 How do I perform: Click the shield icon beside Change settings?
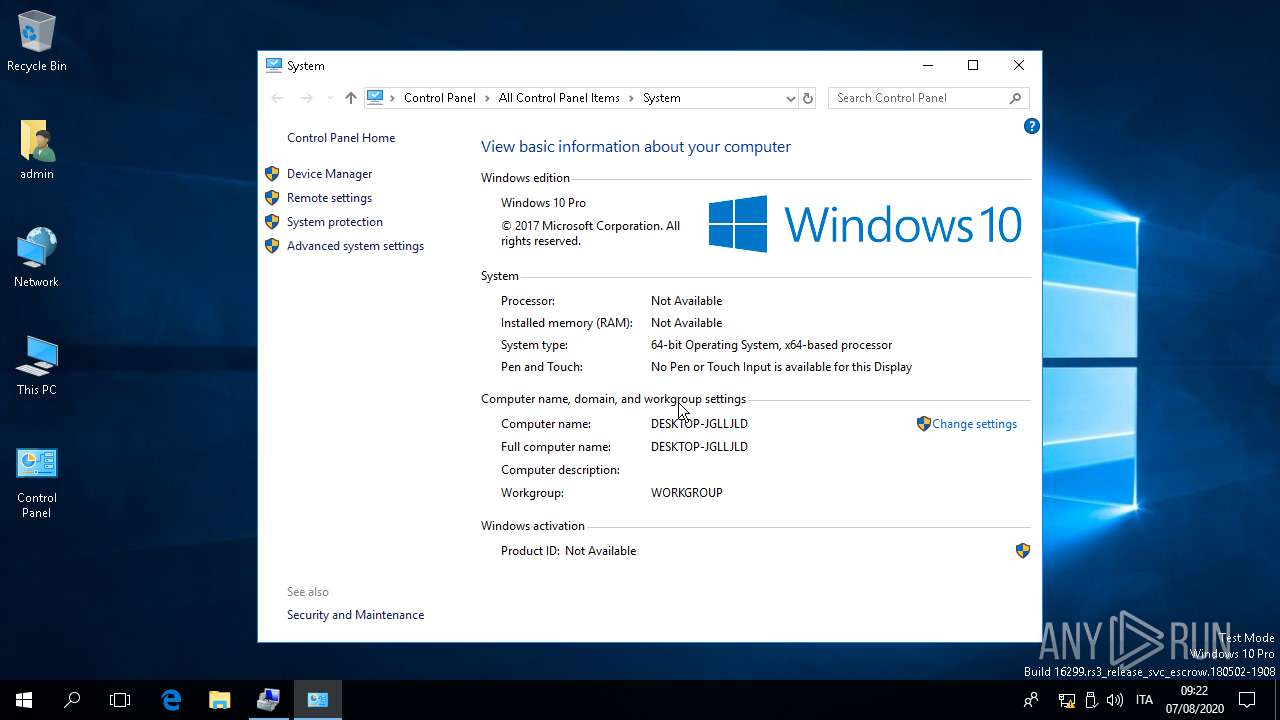point(923,424)
